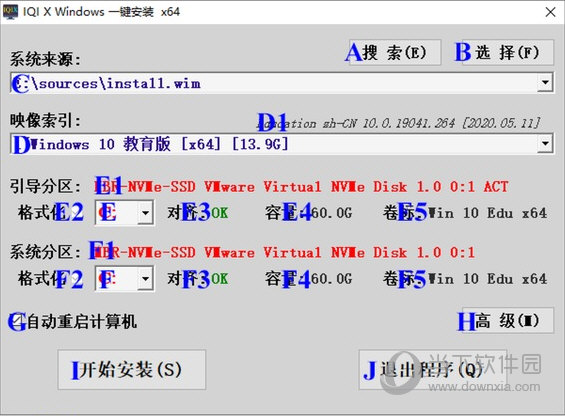Click 系统分区 volume label Win 10 Edu x64
The image size is (565, 416).
pyautogui.click(x=488, y=279)
